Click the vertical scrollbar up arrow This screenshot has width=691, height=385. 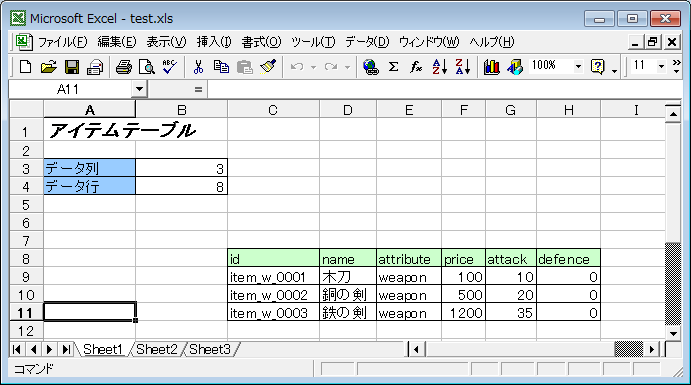673,115
